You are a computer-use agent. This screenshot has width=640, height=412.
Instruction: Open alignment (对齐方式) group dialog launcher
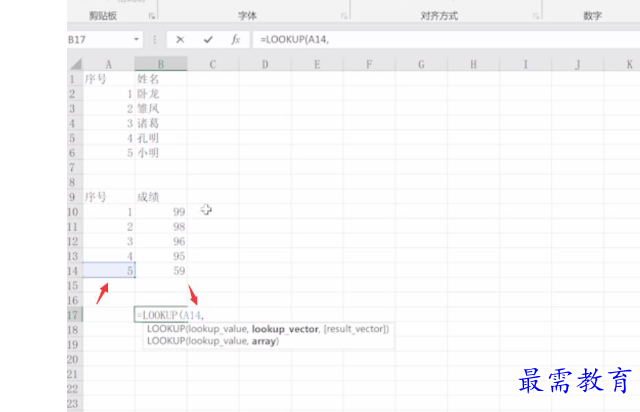pyautogui.click(x=536, y=16)
